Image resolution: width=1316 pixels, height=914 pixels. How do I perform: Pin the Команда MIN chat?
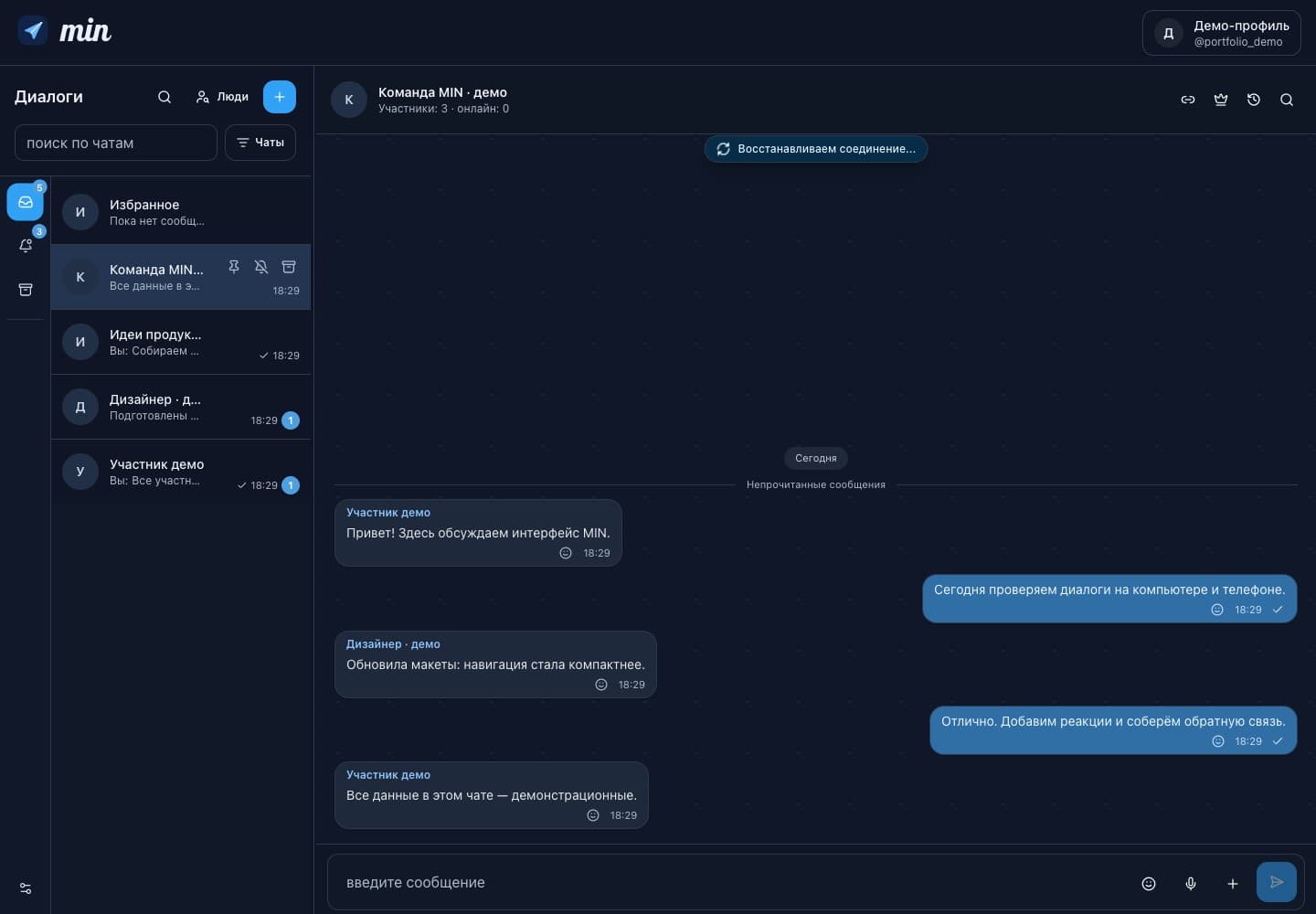click(234, 267)
